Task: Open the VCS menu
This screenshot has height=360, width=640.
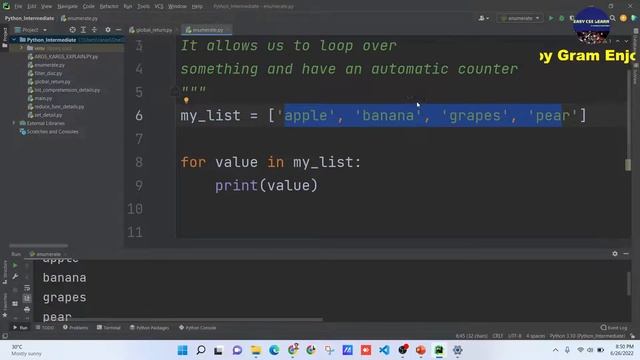Action: (159, 7)
